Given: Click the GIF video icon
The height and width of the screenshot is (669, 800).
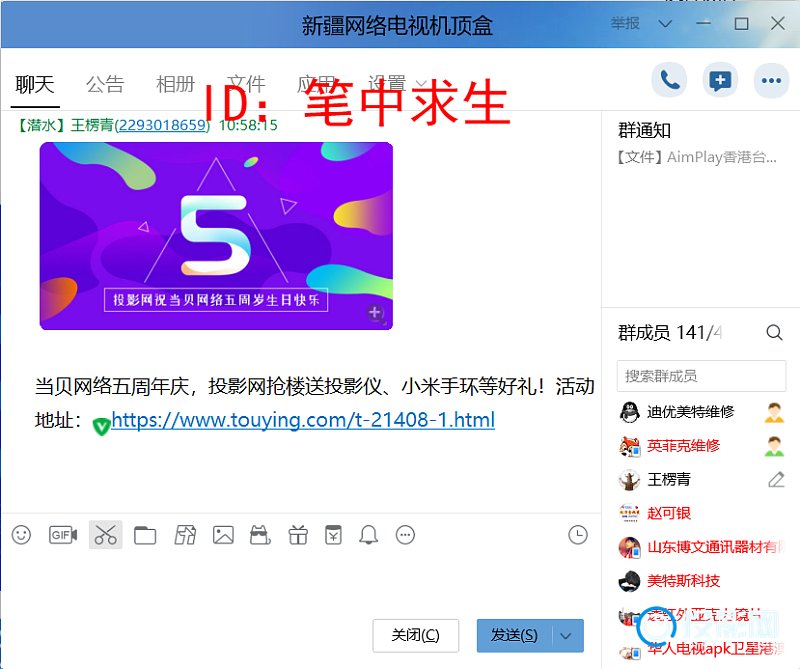Looking at the screenshot, I should coord(63,535).
